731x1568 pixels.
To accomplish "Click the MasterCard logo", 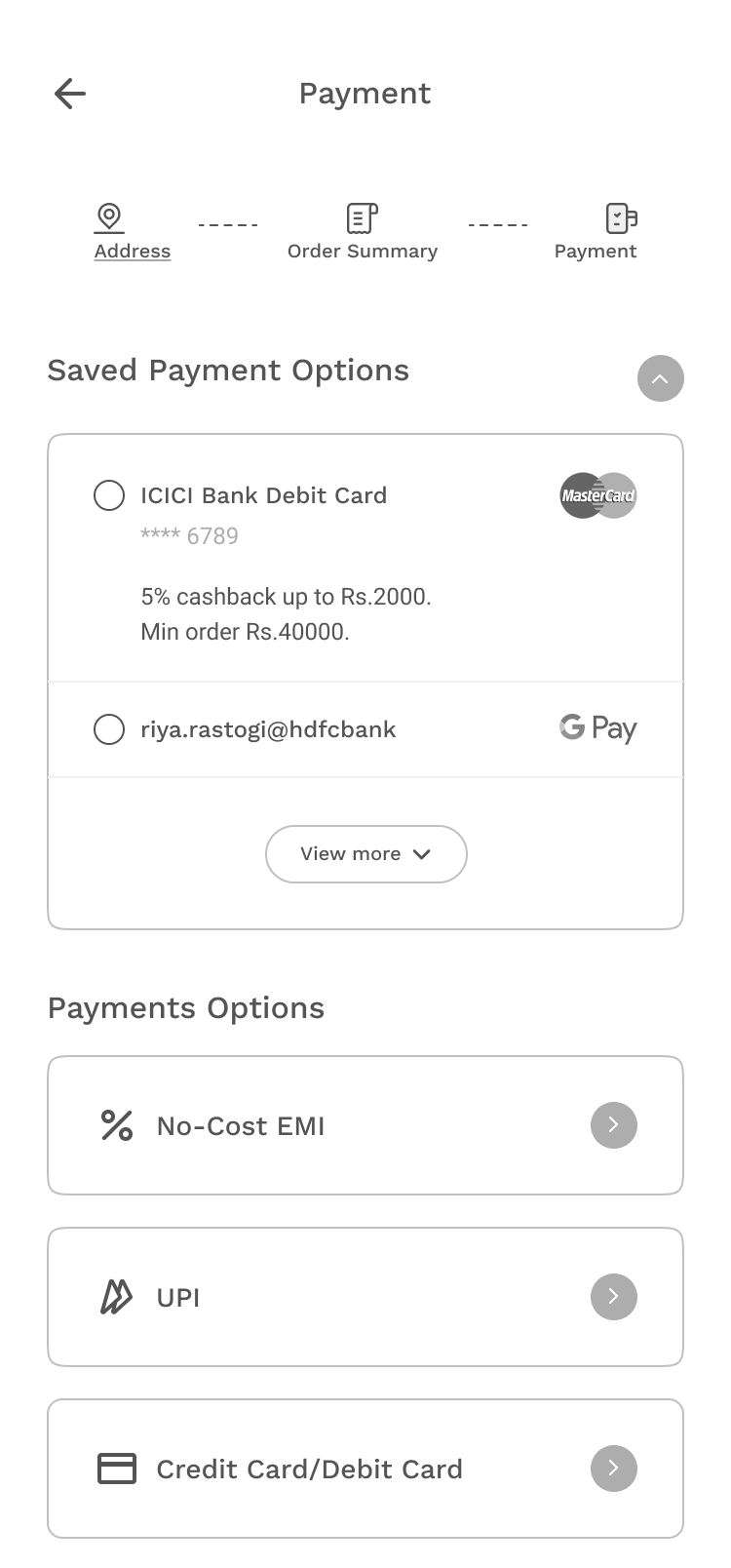I will (x=597, y=495).
